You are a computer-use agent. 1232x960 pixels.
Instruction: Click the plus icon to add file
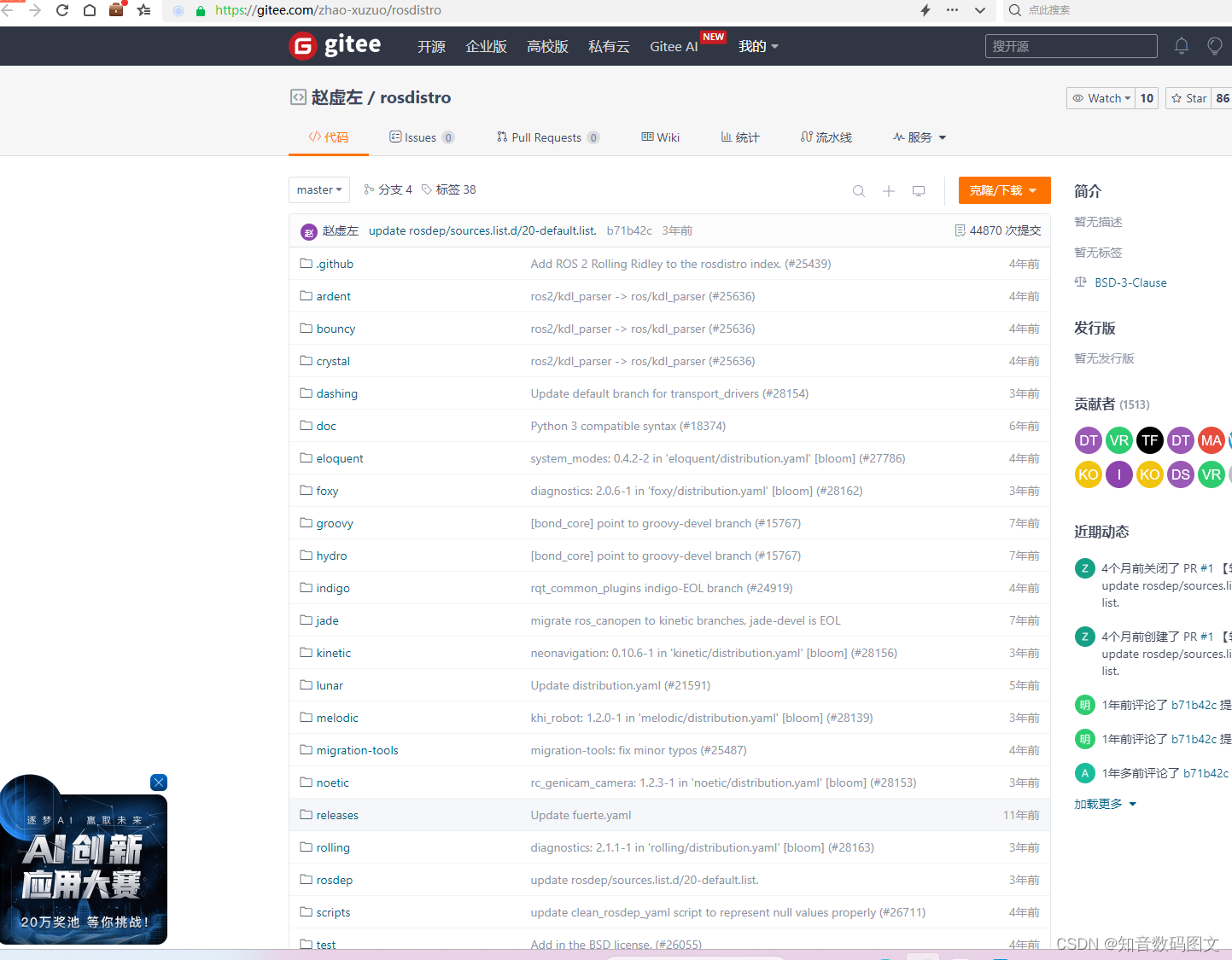point(889,191)
